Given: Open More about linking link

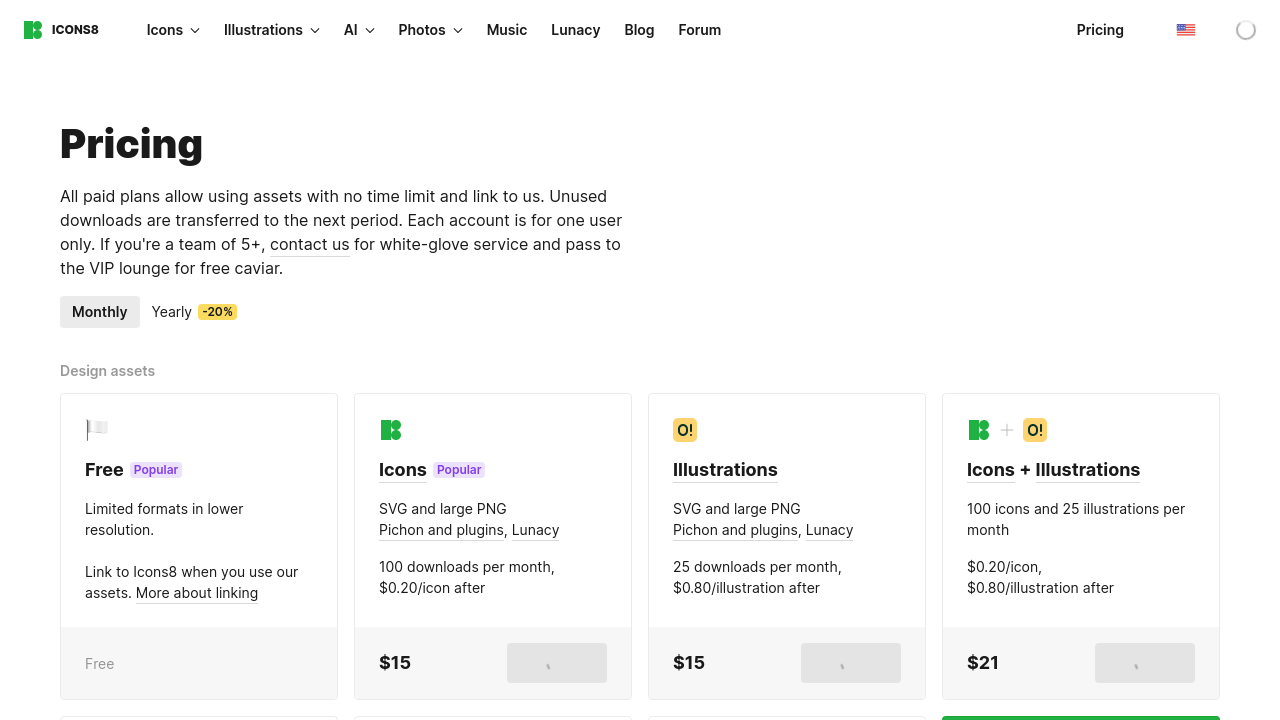Looking at the screenshot, I should click(197, 593).
